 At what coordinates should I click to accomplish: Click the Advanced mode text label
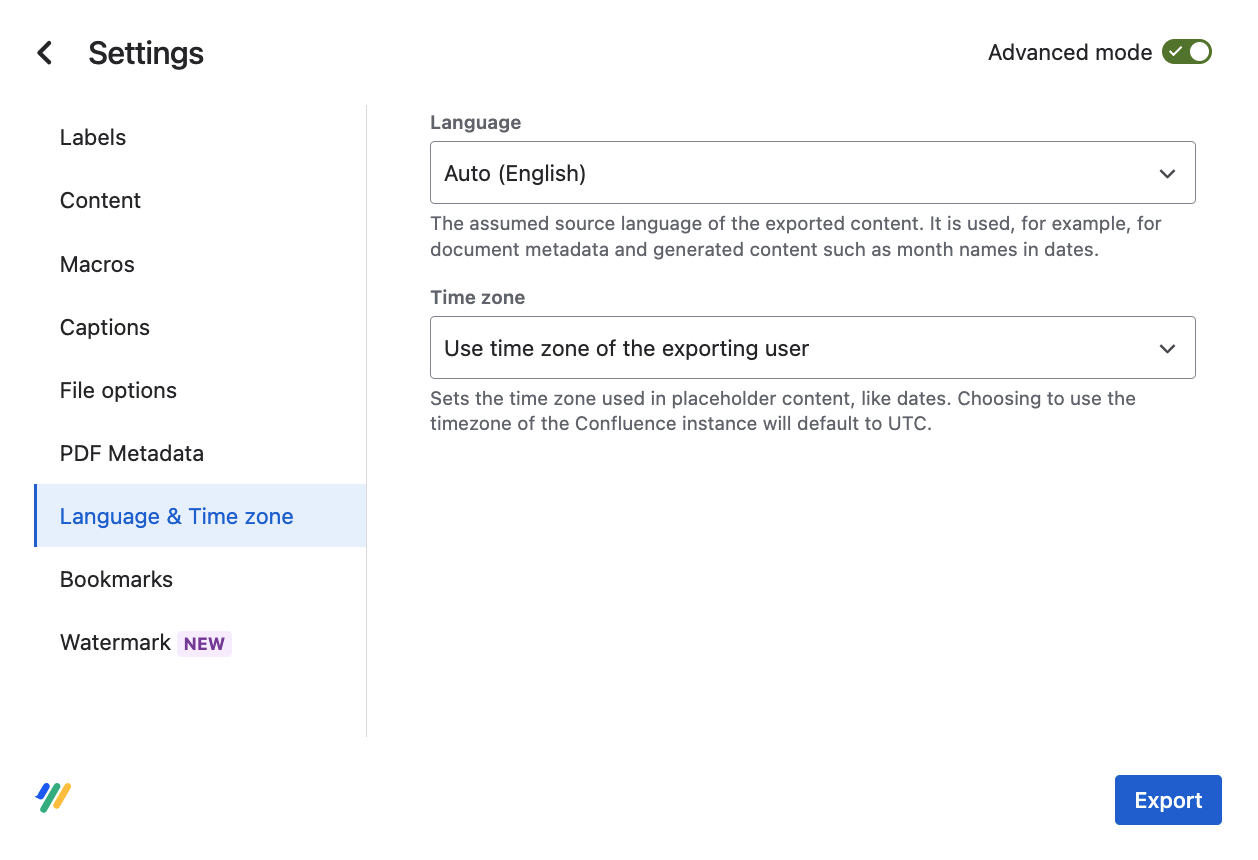pos(1069,53)
